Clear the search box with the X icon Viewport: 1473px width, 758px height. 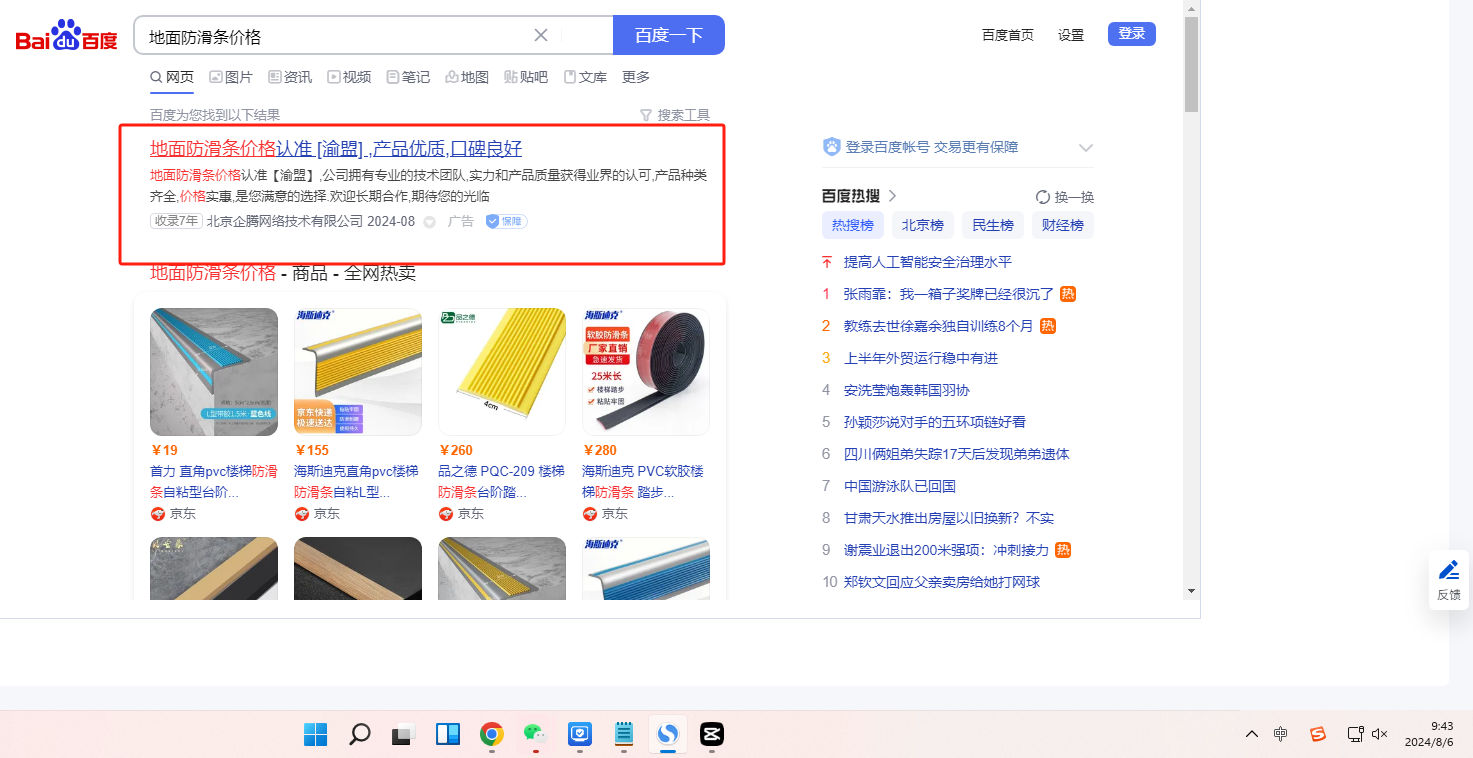tap(541, 35)
